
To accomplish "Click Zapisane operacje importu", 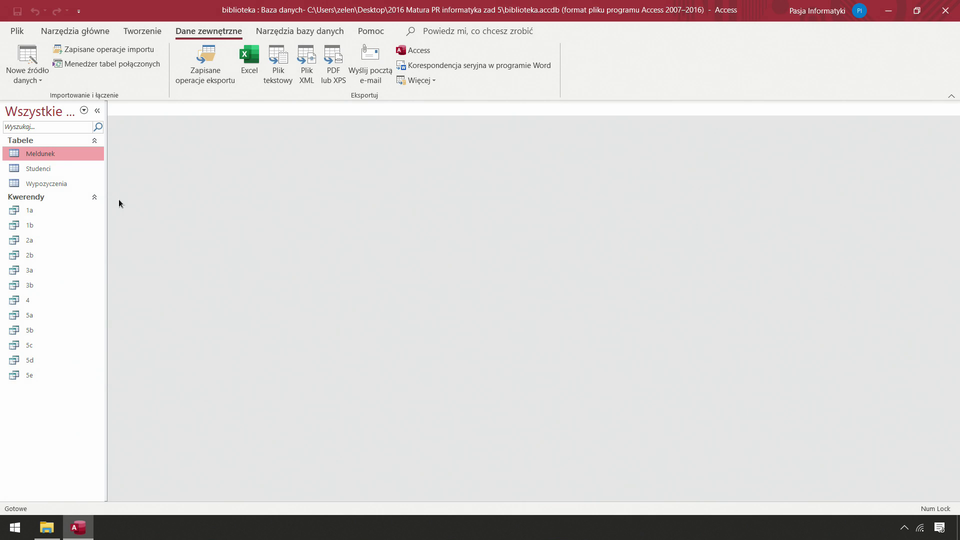I will click(x=104, y=49).
